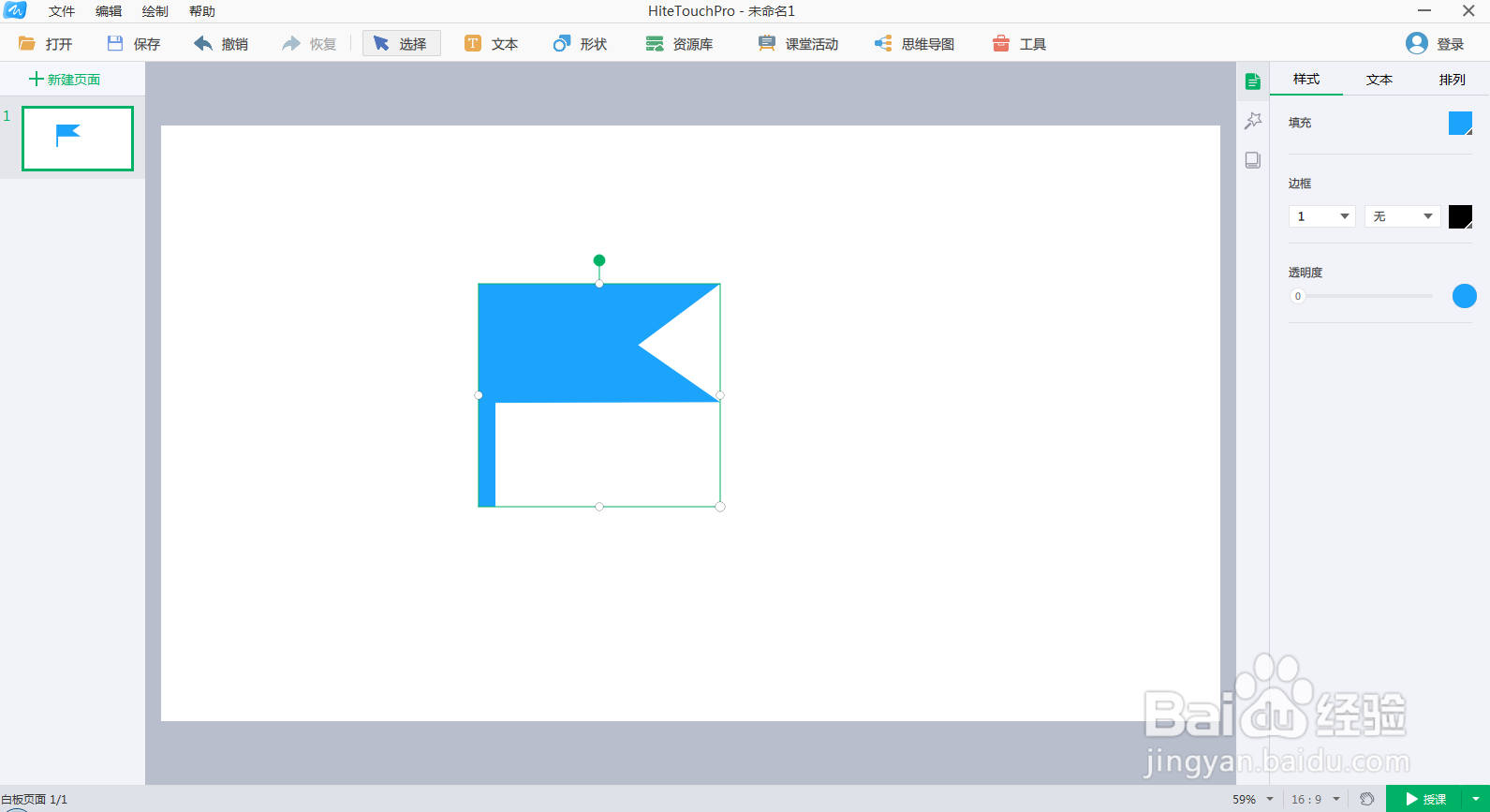Minimize the HiteTouchPro window
This screenshot has width=1490, height=812.
[x=1424, y=11]
